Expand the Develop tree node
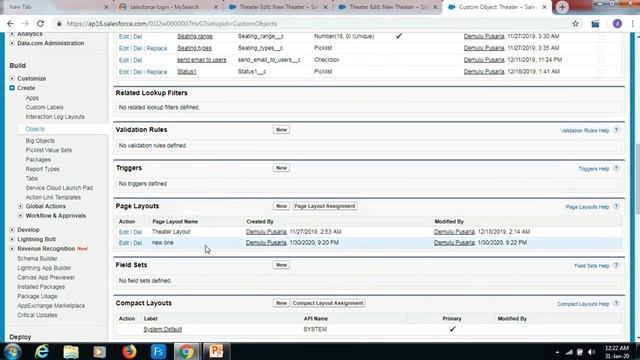Image resolution: width=640 pixels, height=360 pixels. (12, 230)
